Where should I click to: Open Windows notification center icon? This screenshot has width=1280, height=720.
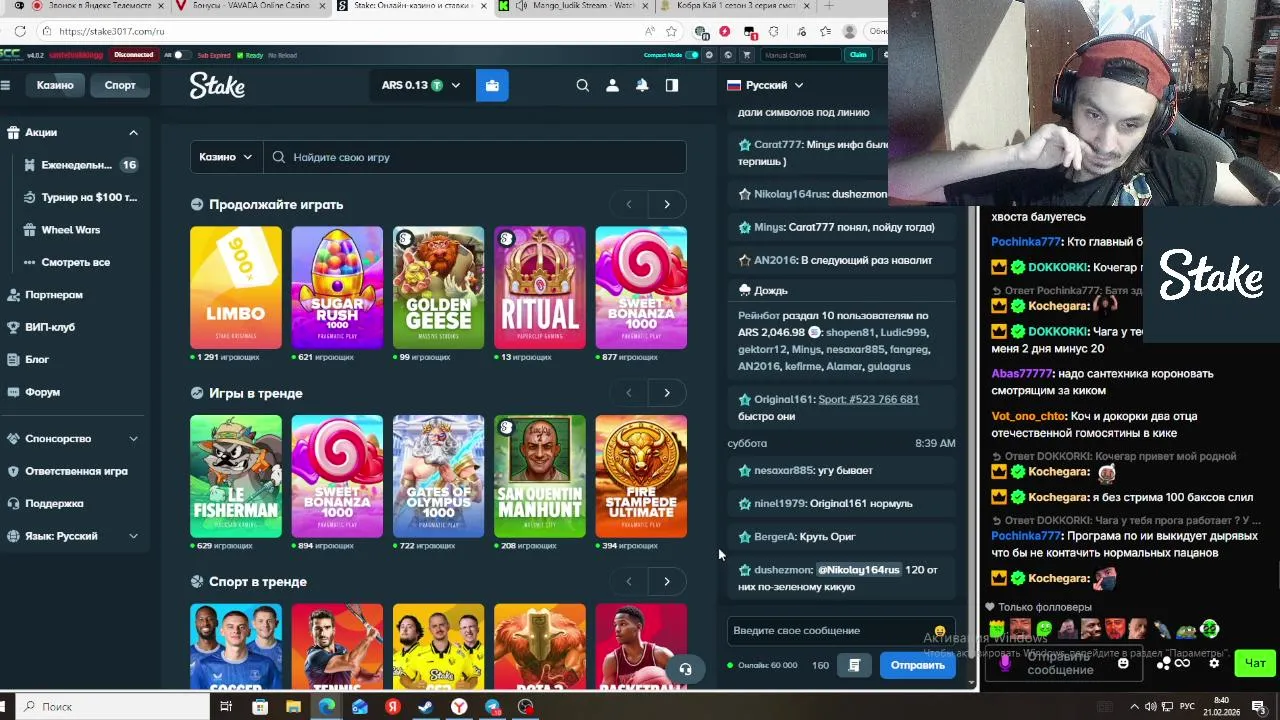tap(1258, 707)
